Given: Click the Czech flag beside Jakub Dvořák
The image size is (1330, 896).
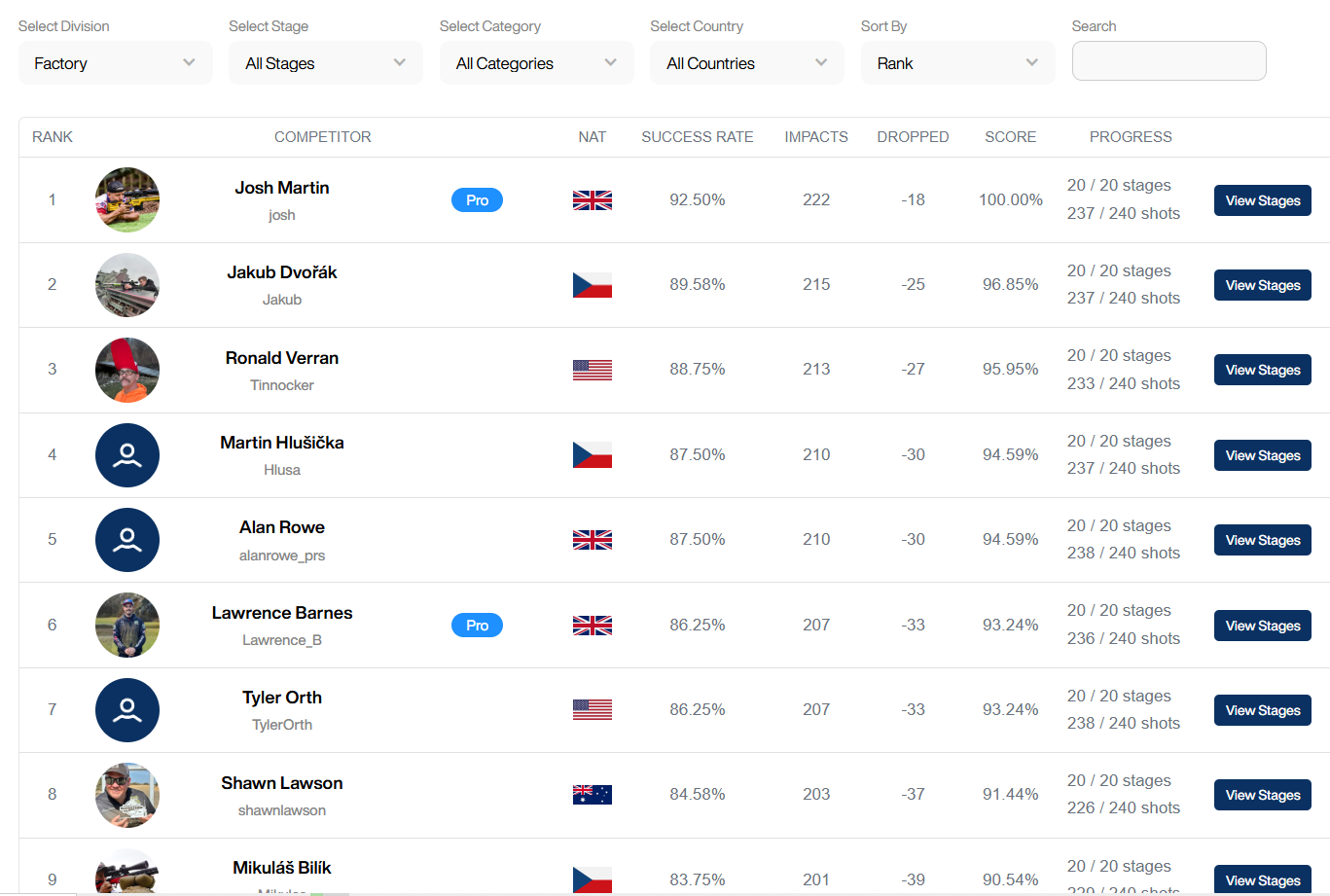Looking at the screenshot, I should 592,285.
